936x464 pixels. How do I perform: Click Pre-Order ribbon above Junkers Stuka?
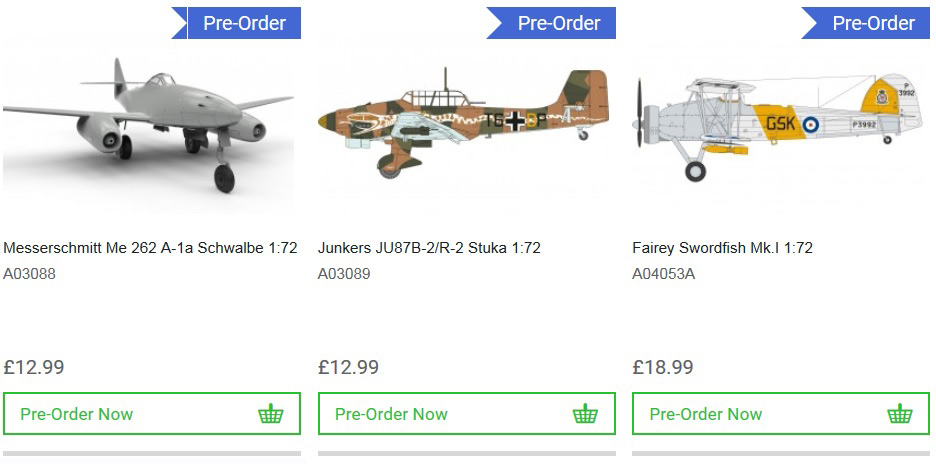(x=558, y=23)
